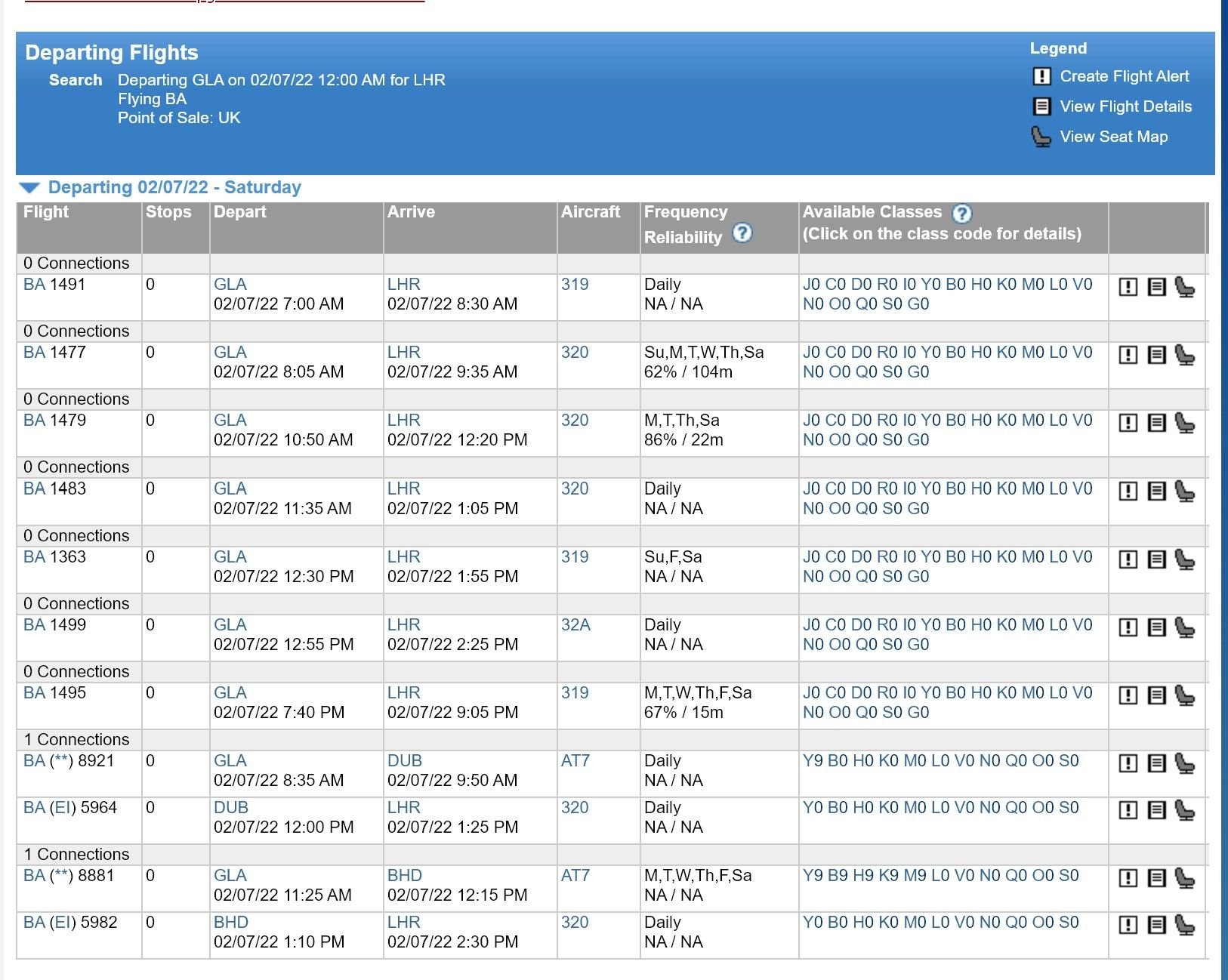This screenshot has height=980, width=1228.
Task: Click the Reliability help question mark icon
Action: pos(742,233)
